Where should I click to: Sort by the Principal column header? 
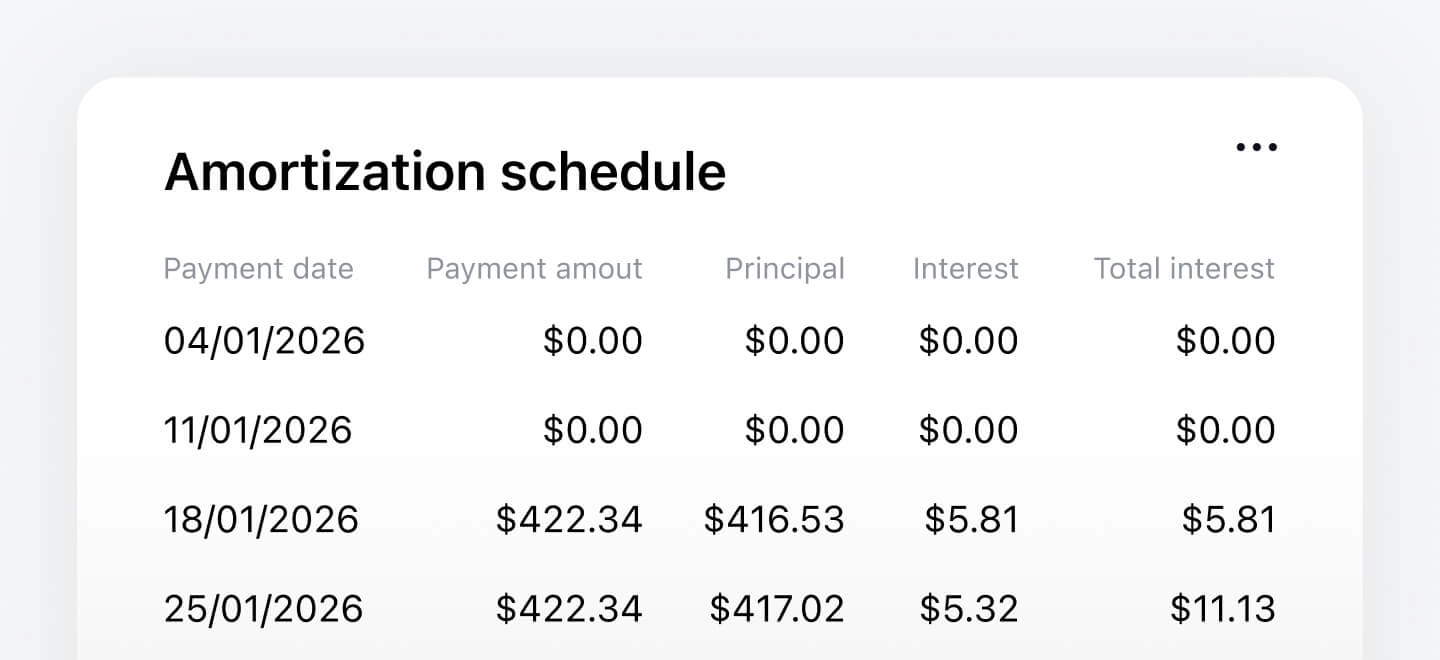(784, 268)
